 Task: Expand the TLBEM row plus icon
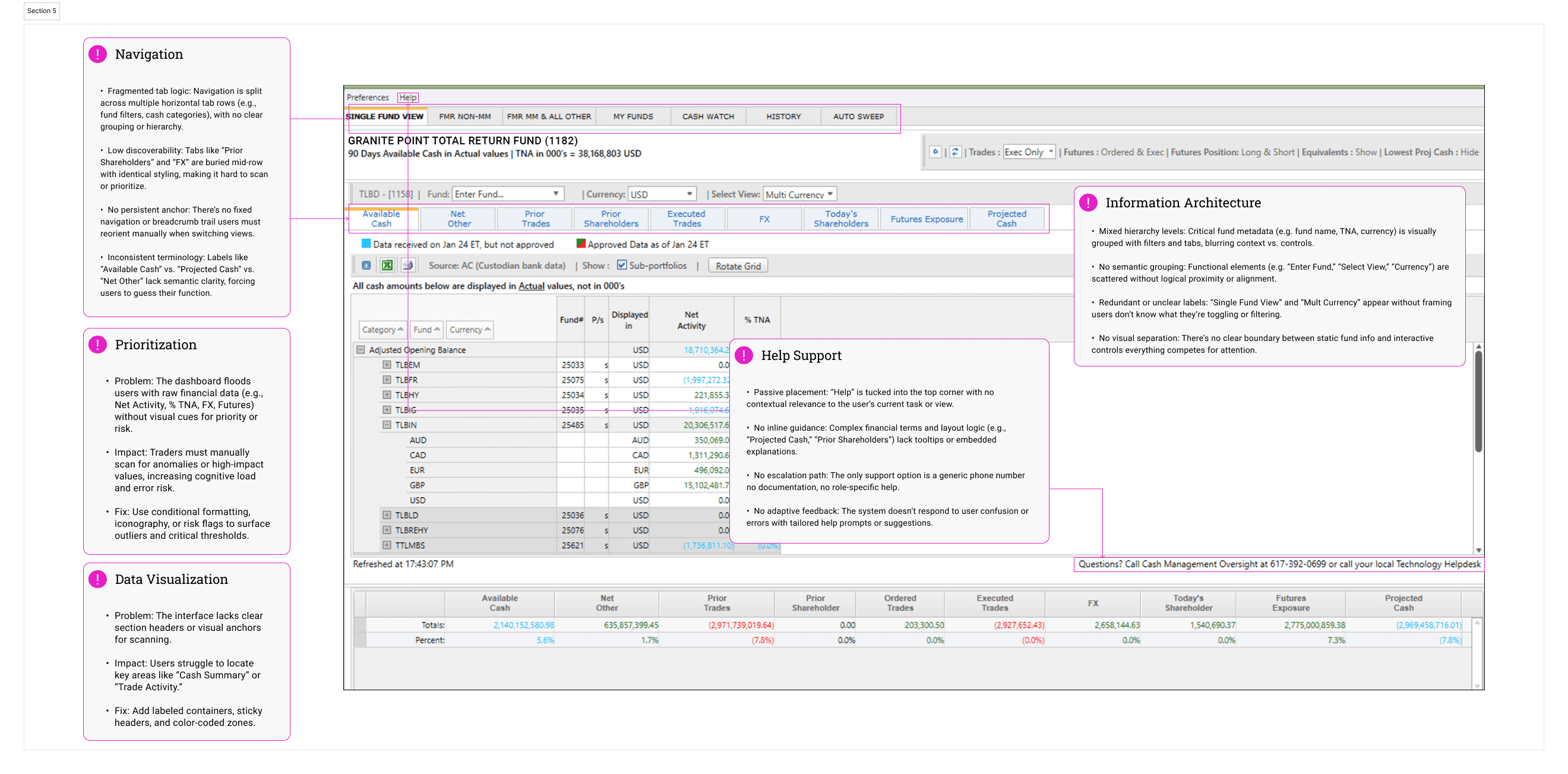(387, 365)
